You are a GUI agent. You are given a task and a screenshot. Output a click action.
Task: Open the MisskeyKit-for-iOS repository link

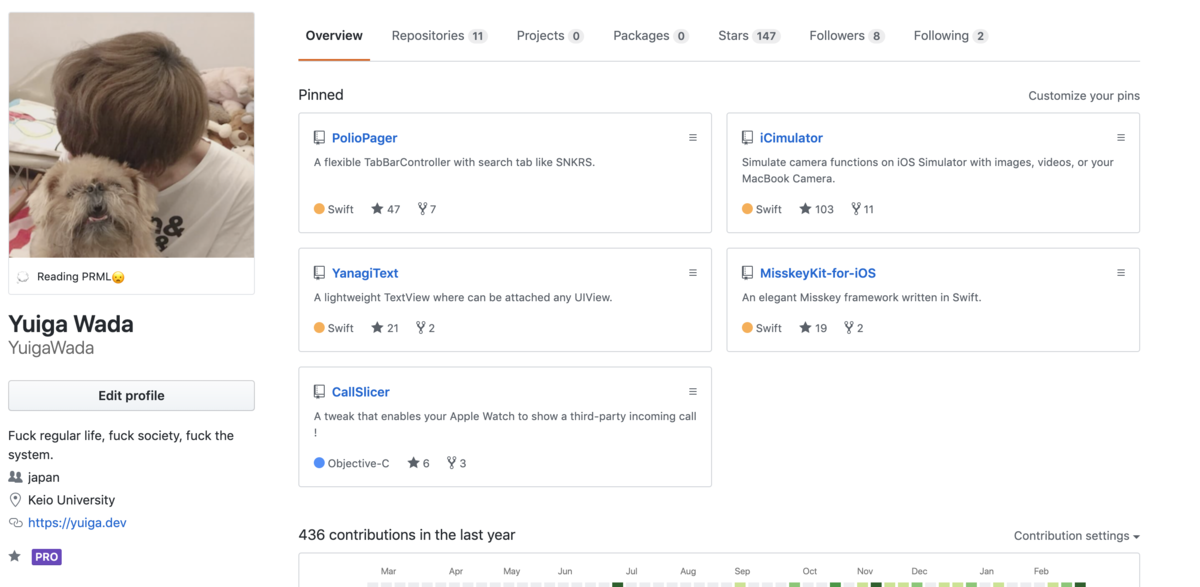click(x=818, y=273)
